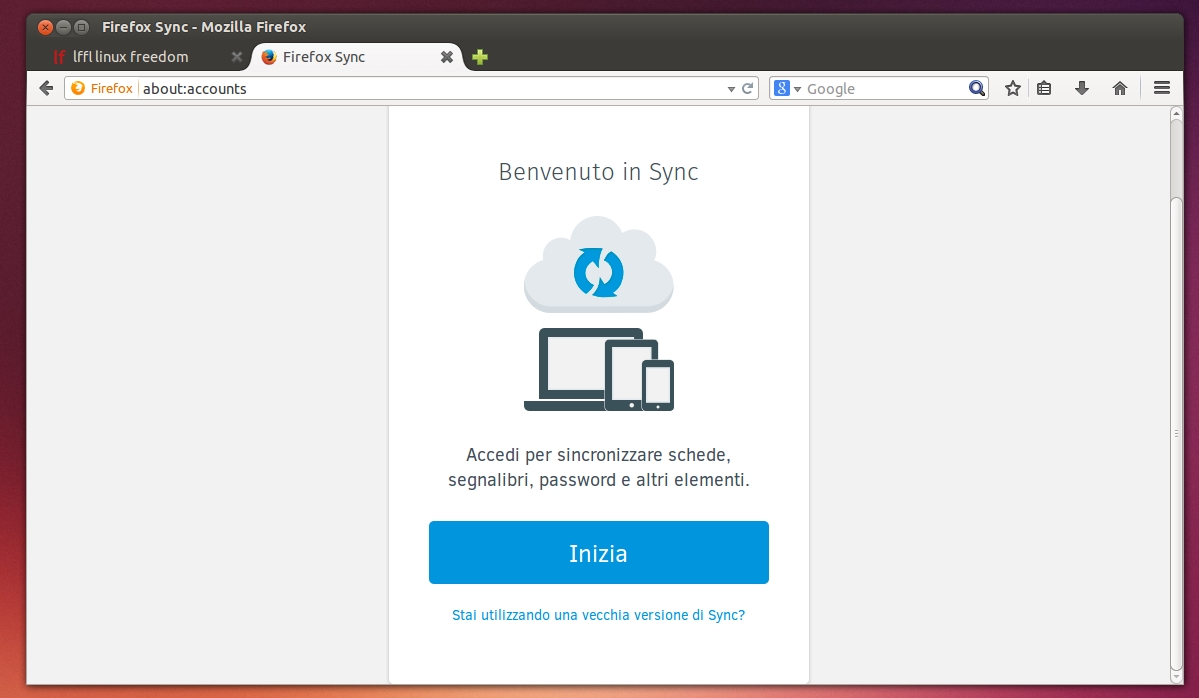Close the Firefox Sync tab
The height and width of the screenshot is (698, 1199).
tap(447, 57)
